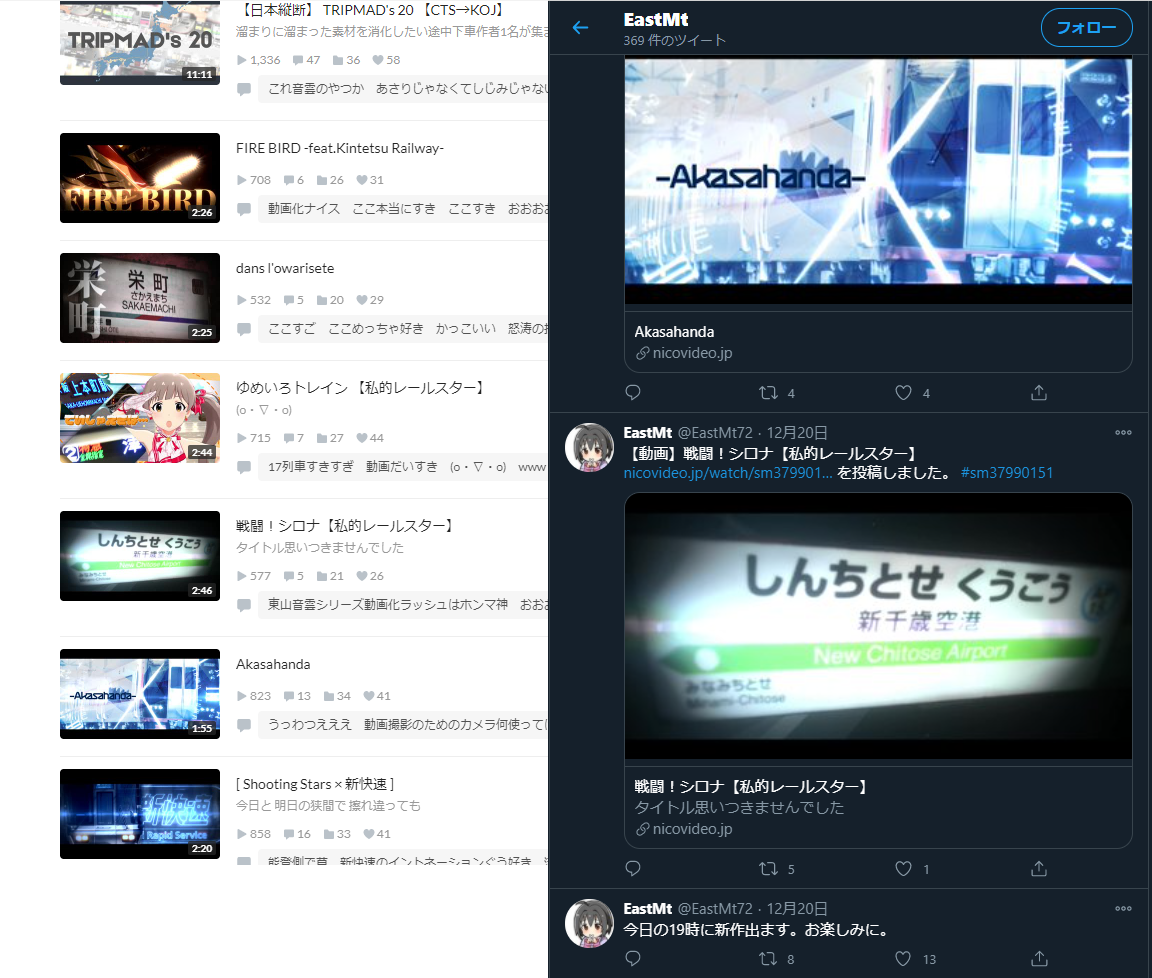Select the comment icon on the ゆめいろトレイン row

tap(244, 467)
